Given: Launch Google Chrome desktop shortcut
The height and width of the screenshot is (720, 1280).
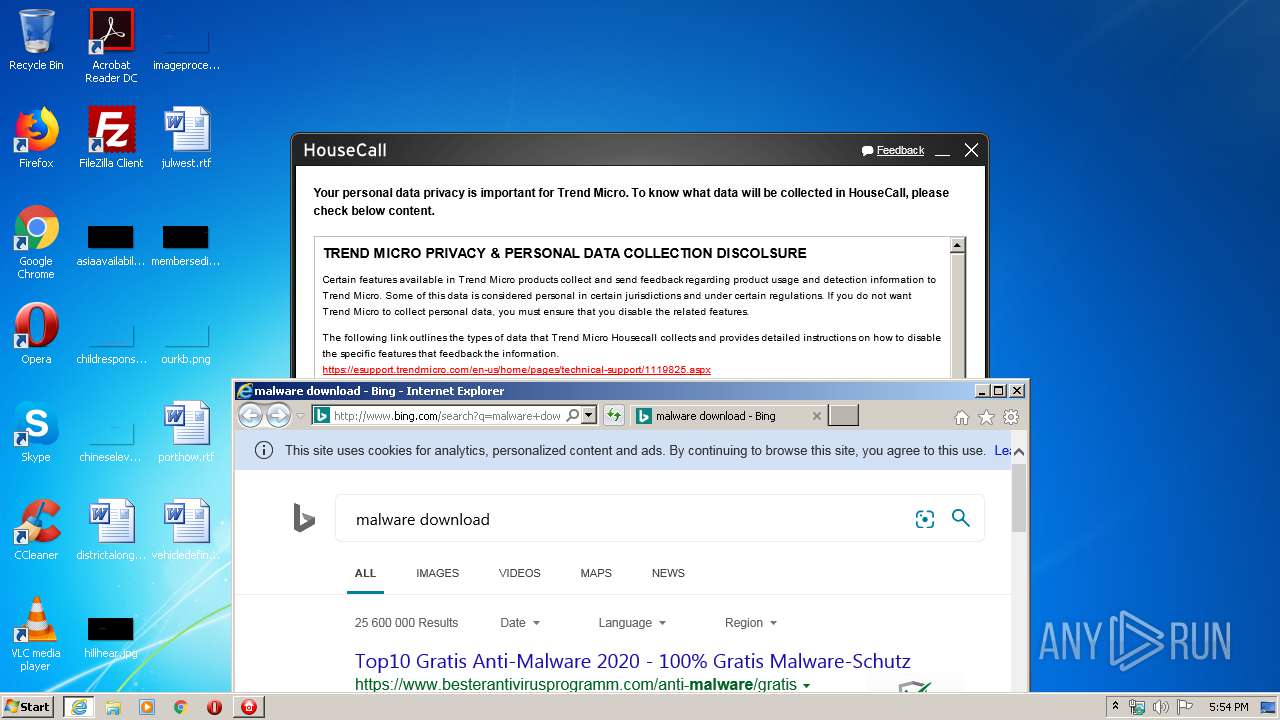Looking at the screenshot, I should tap(36, 243).
